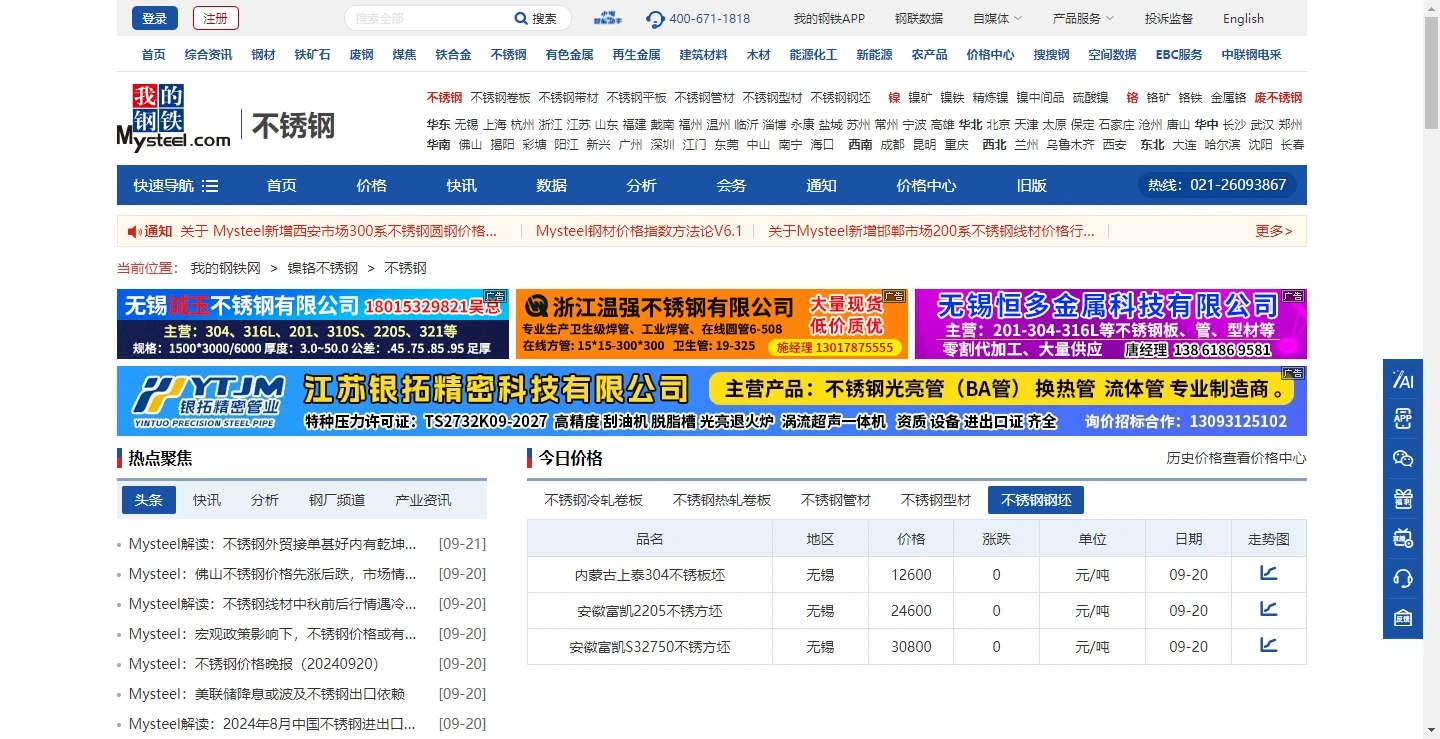Click the headset icon beside 400-671-1818
1440x739 pixels.
(654, 18)
